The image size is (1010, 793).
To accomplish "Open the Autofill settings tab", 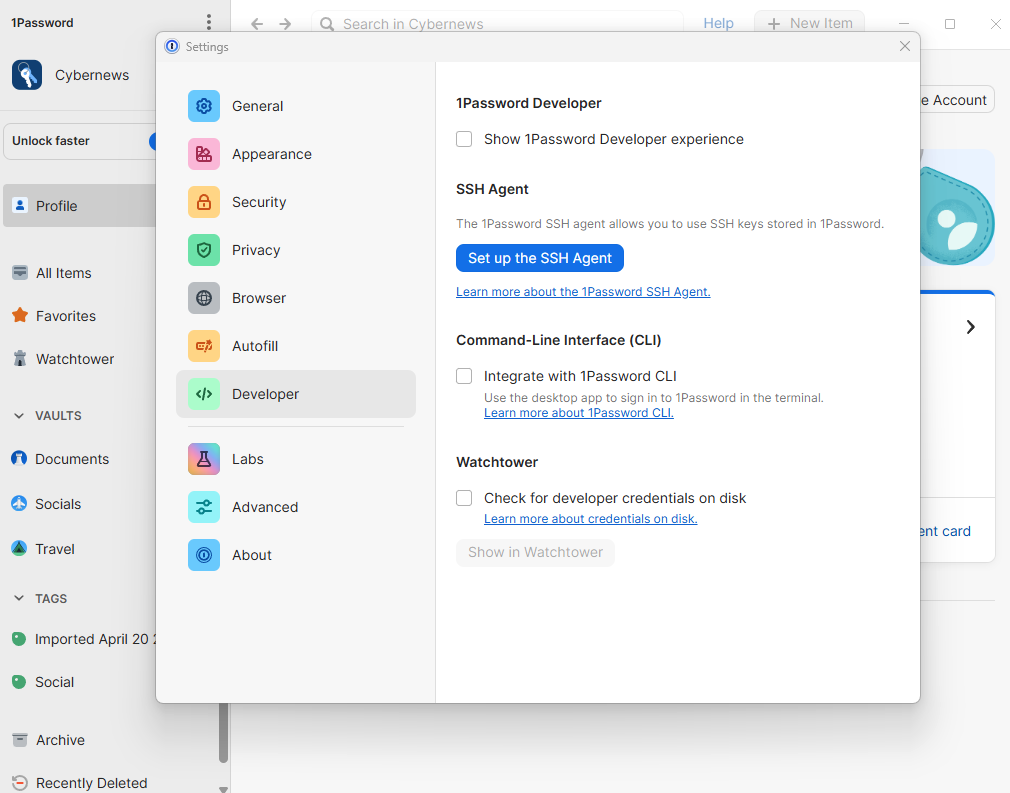I will coord(296,346).
